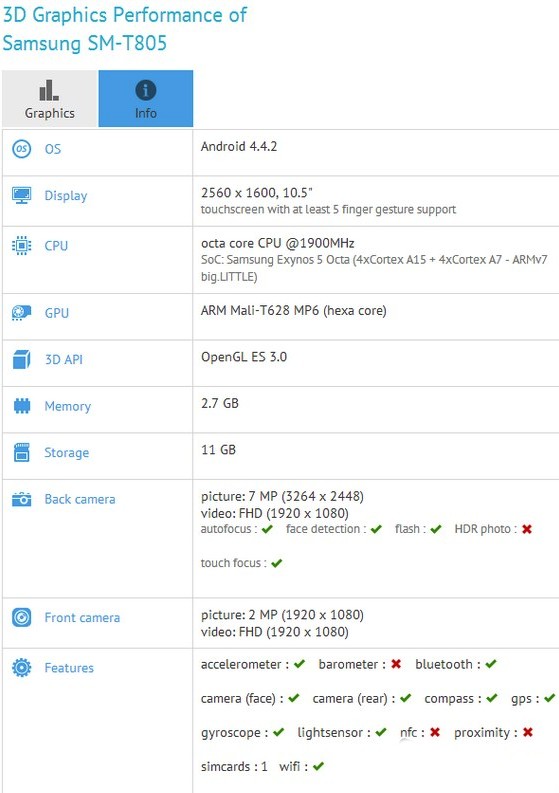Click the Back camera icon
This screenshot has width=559, height=793.
(x=21, y=499)
